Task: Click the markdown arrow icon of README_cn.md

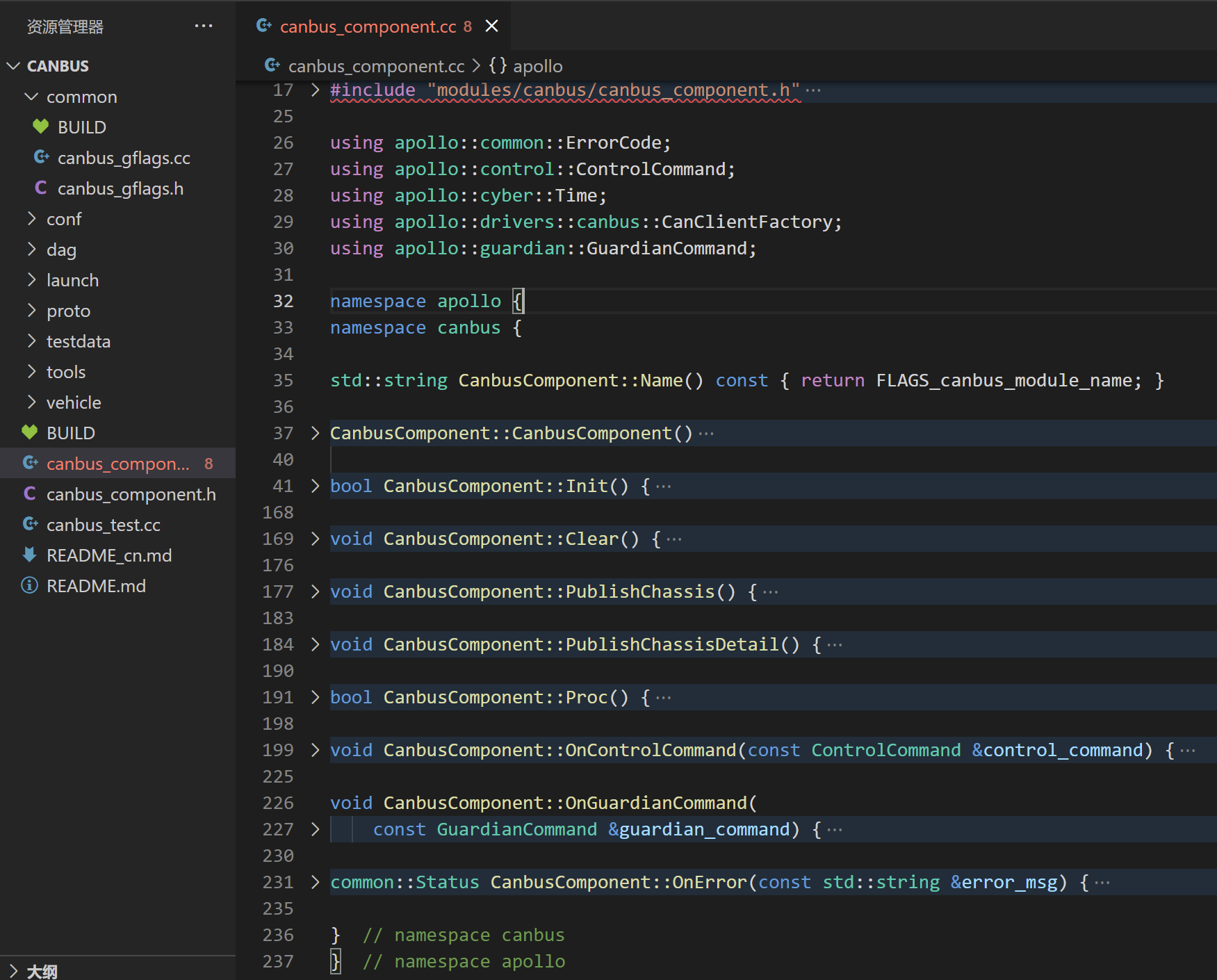Action: pos(30,555)
